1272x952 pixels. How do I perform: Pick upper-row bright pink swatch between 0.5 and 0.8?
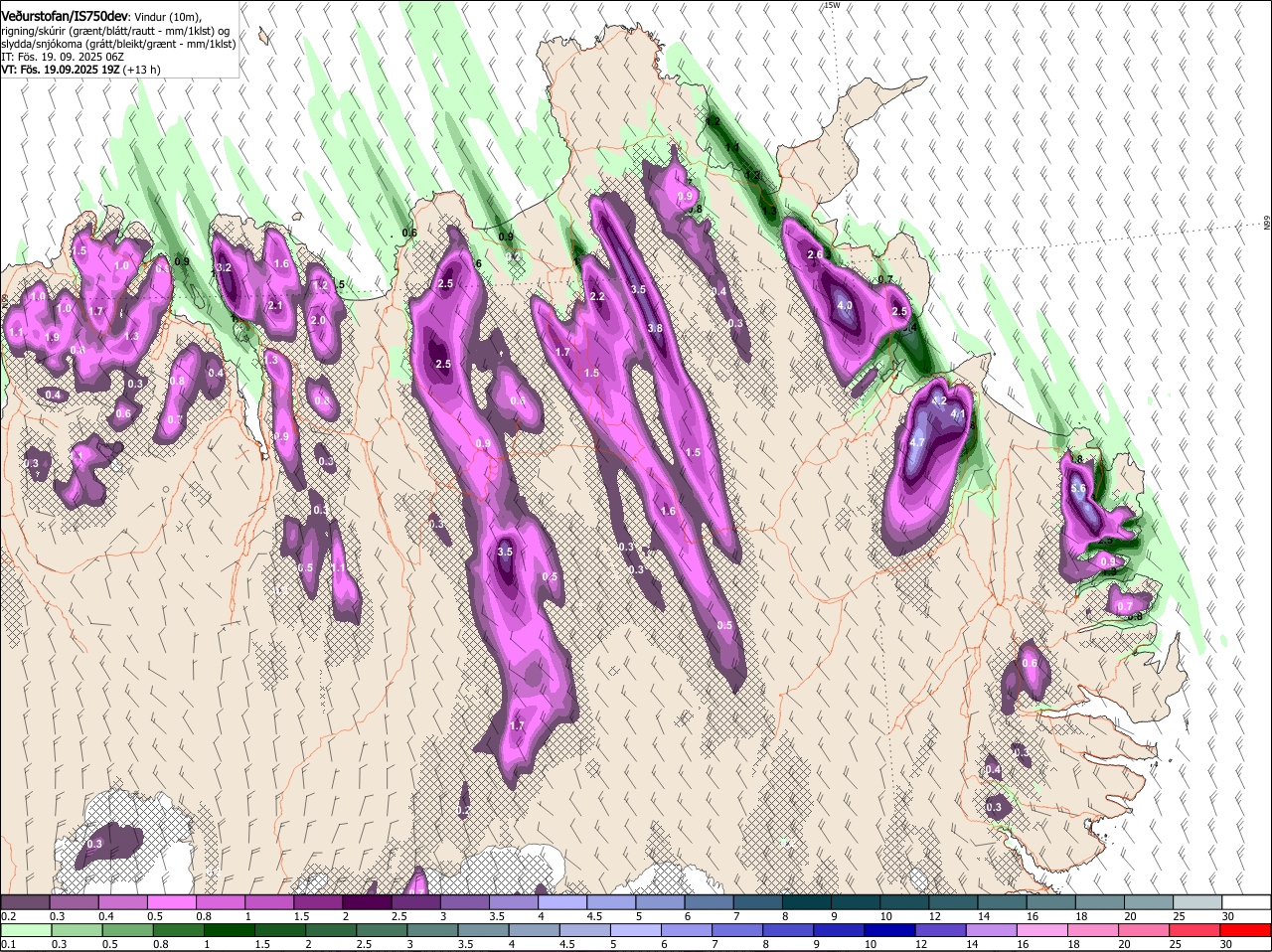click(171, 902)
